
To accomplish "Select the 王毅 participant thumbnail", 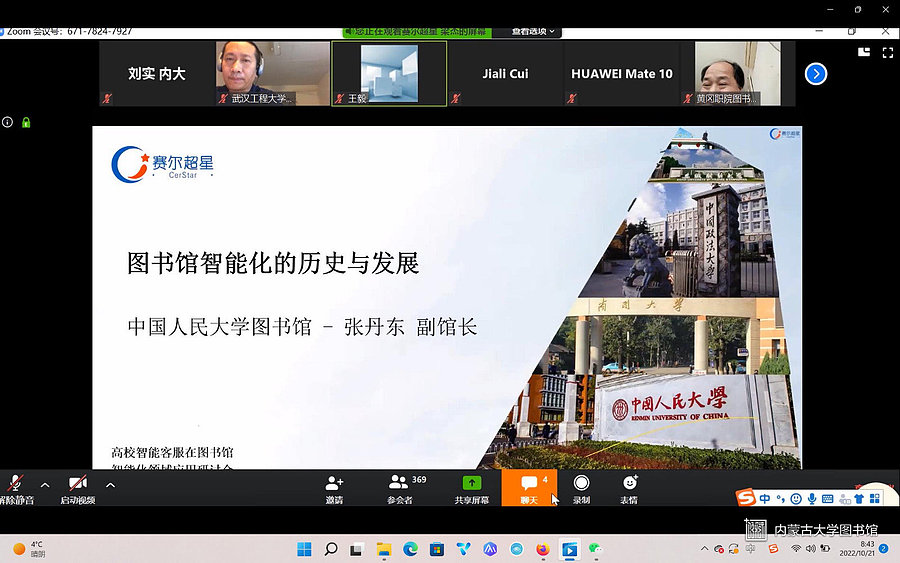I will click(389, 73).
